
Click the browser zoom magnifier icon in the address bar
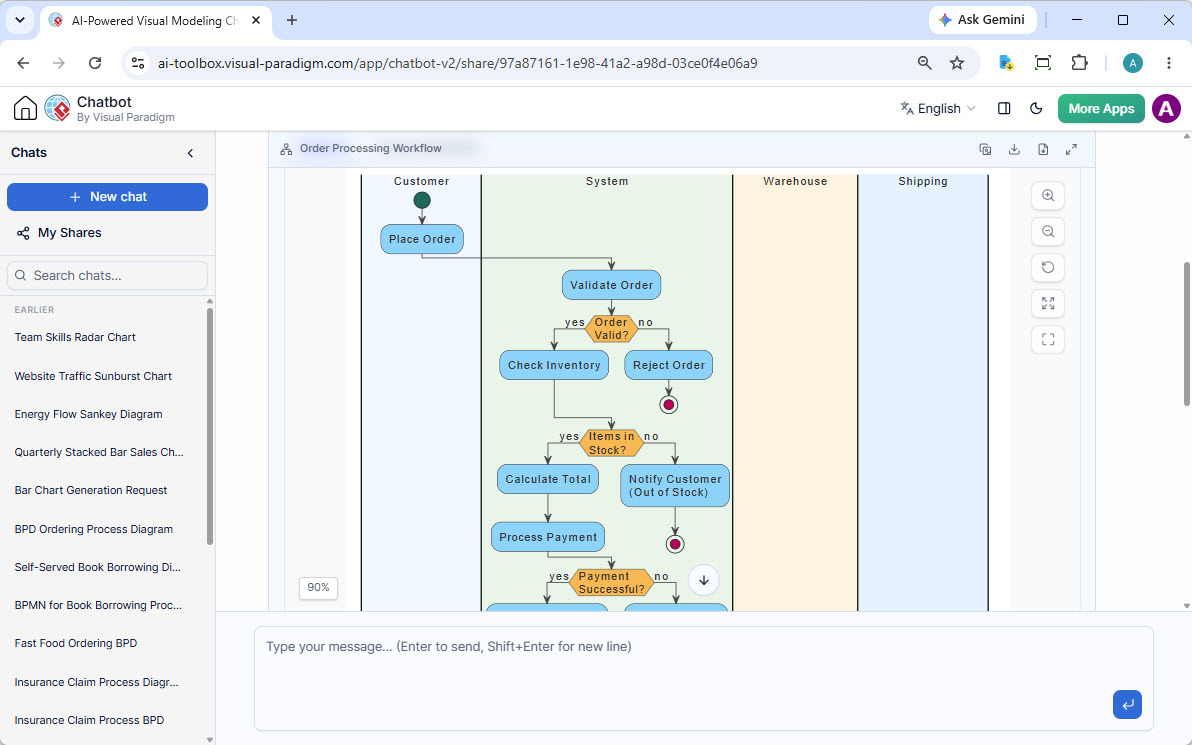pos(924,63)
